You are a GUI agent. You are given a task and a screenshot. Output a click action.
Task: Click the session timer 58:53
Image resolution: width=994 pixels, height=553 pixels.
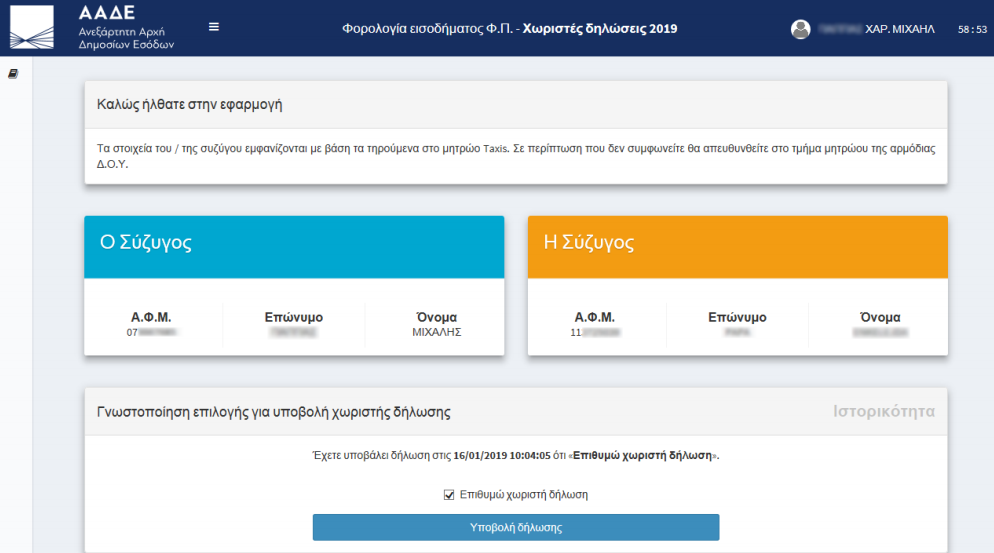click(x=972, y=29)
